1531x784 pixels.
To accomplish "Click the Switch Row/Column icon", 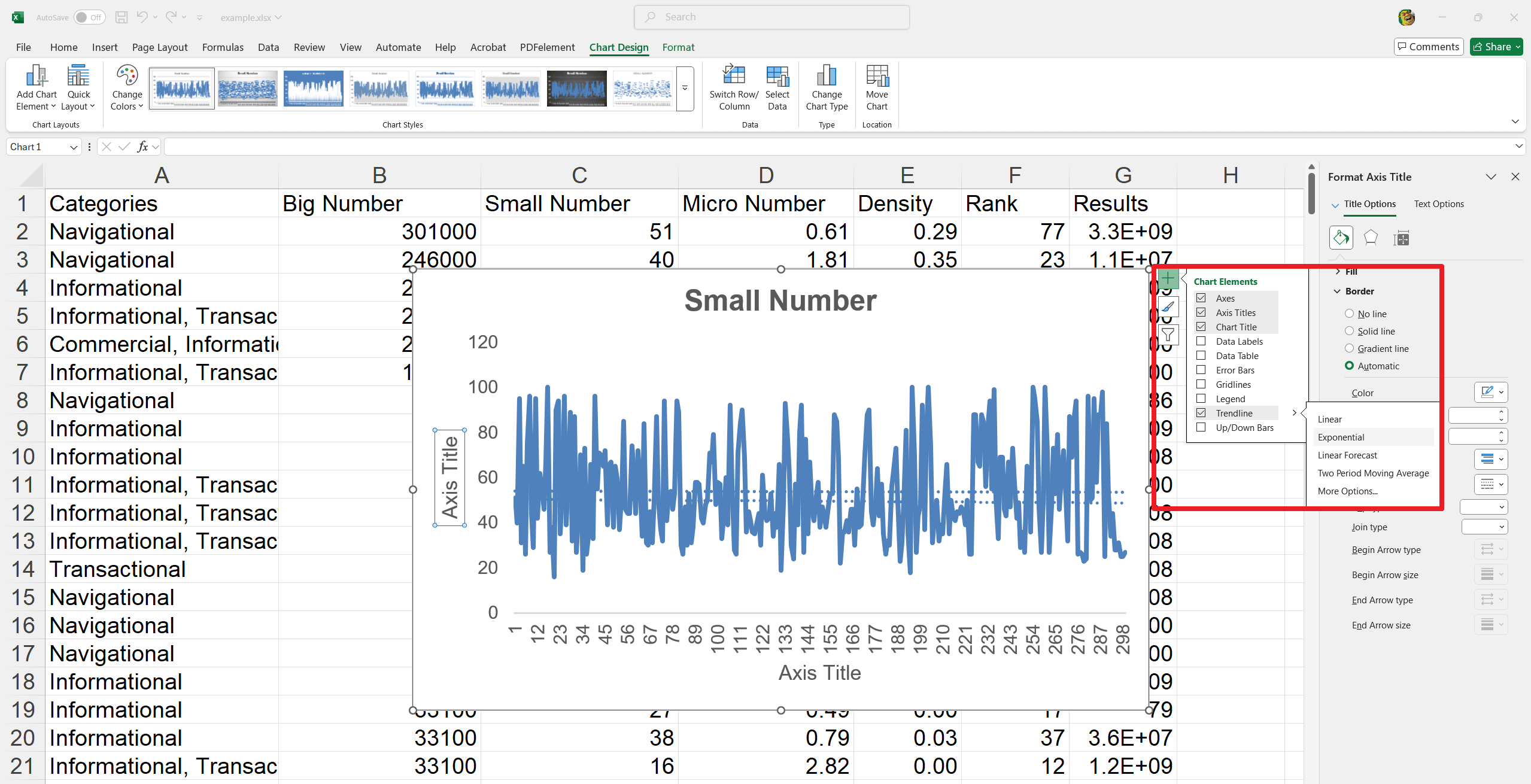I will (x=733, y=87).
